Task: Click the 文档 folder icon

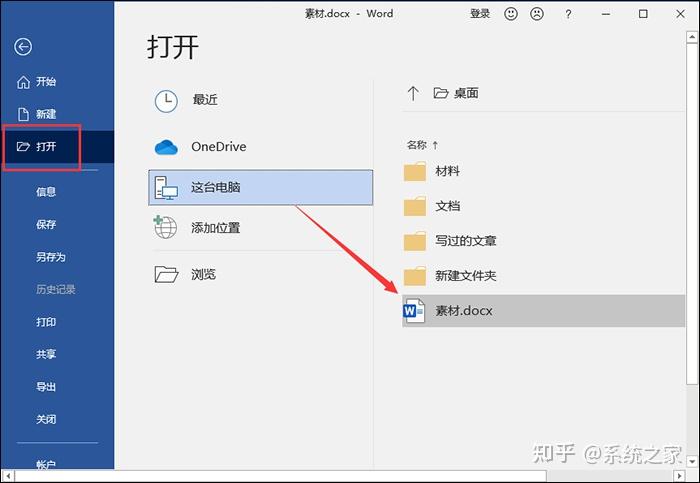Action: [415, 206]
